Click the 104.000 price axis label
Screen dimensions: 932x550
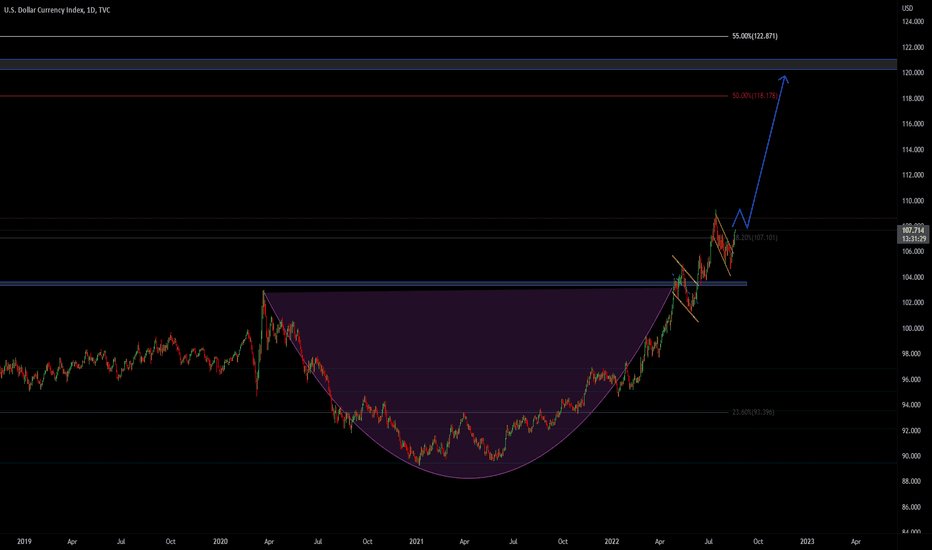pos(913,277)
